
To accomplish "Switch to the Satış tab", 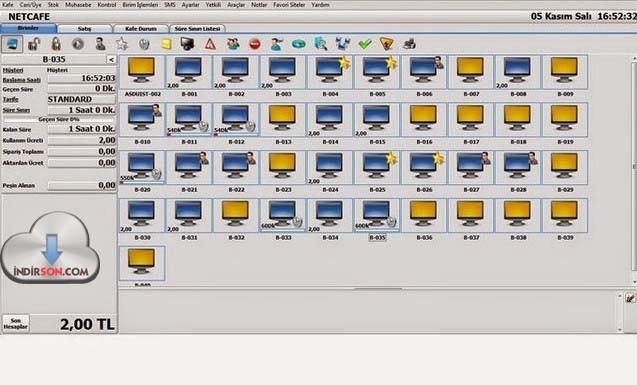I will (x=84, y=29).
